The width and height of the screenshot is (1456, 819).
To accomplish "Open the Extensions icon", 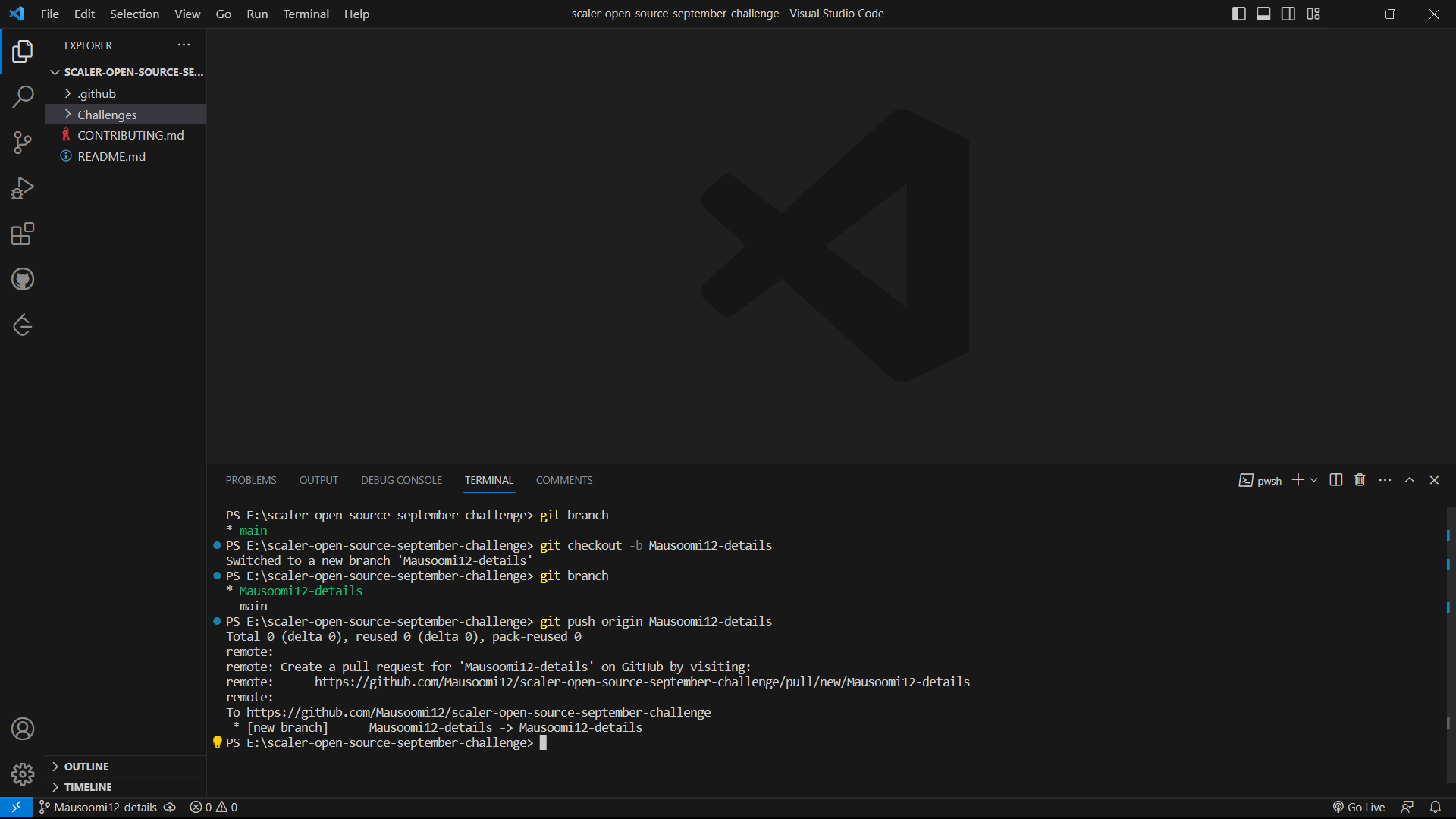I will pos(23,234).
